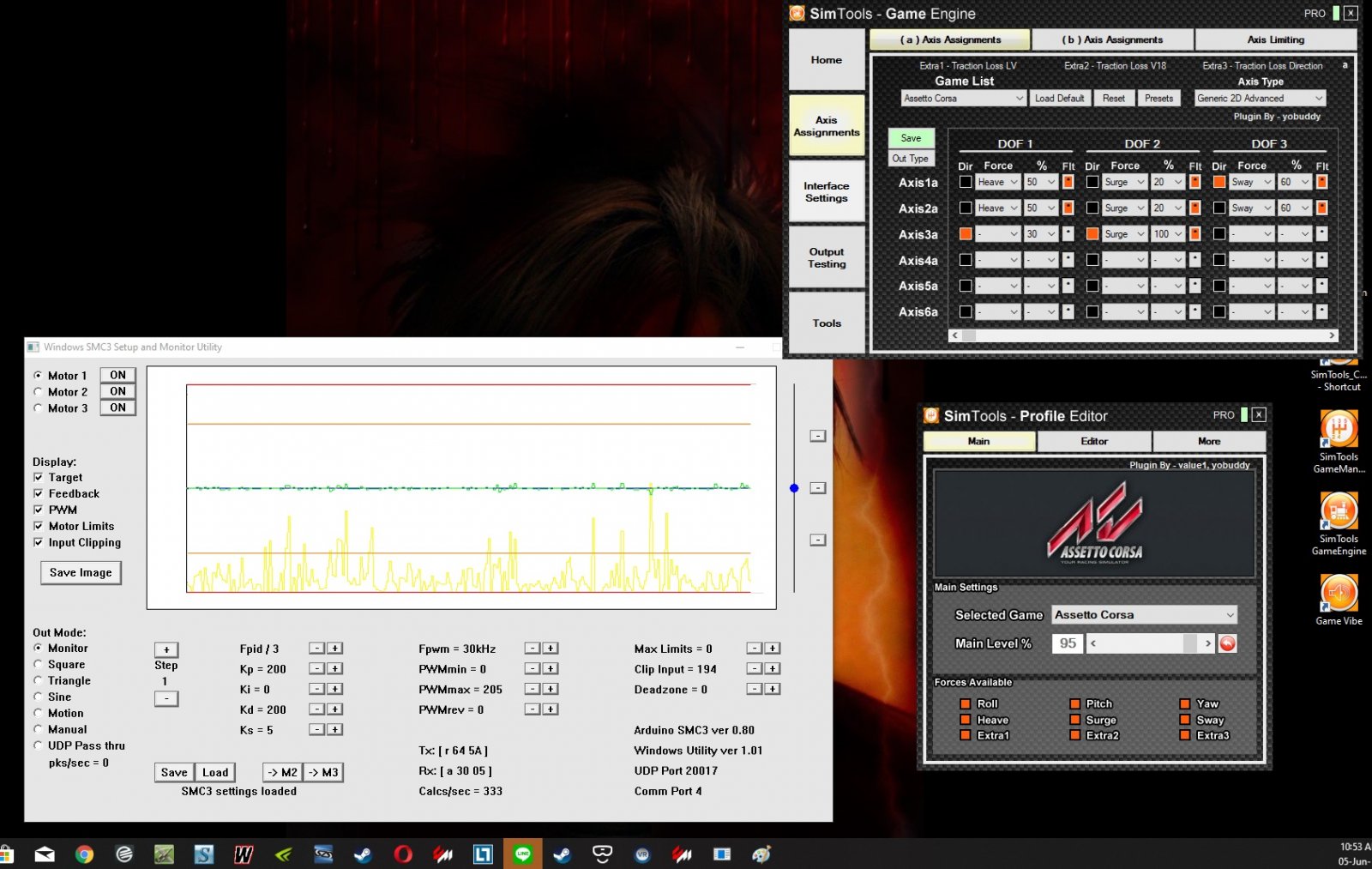Image resolution: width=1372 pixels, height=869 pixels.
Task: Open Axis3a DOF 2 percent dropdown
Action: pos(1168,233)
